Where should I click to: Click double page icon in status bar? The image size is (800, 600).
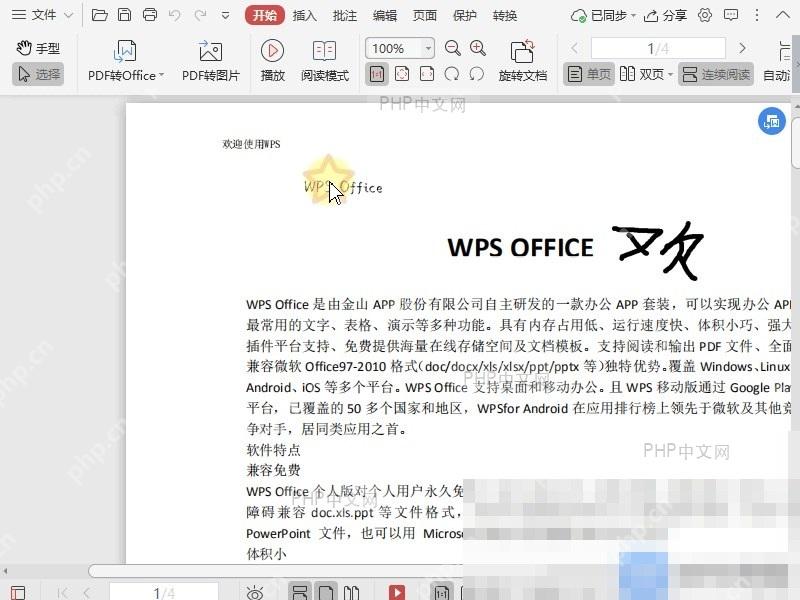(x=351, y=593)
